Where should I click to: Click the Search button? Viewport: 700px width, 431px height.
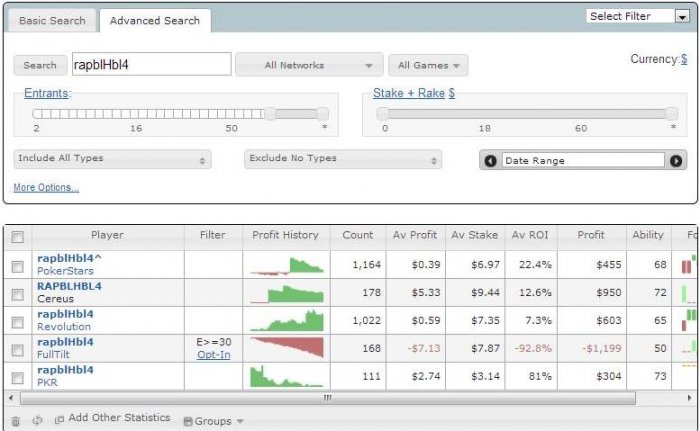(40, 65)
